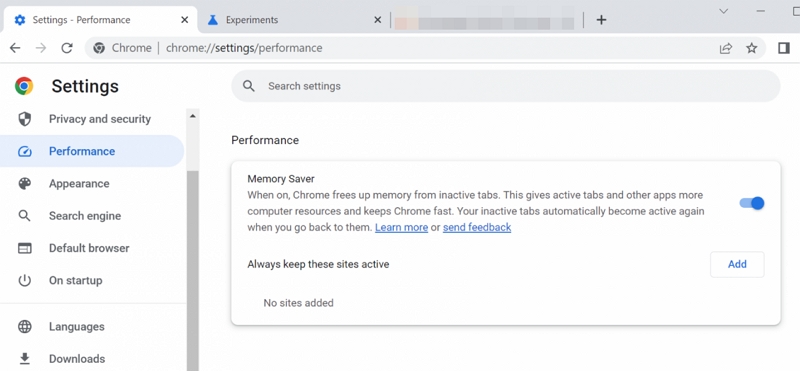Click Always keep these sites active label
Screen dimensions: 800x371
point(318,264)
